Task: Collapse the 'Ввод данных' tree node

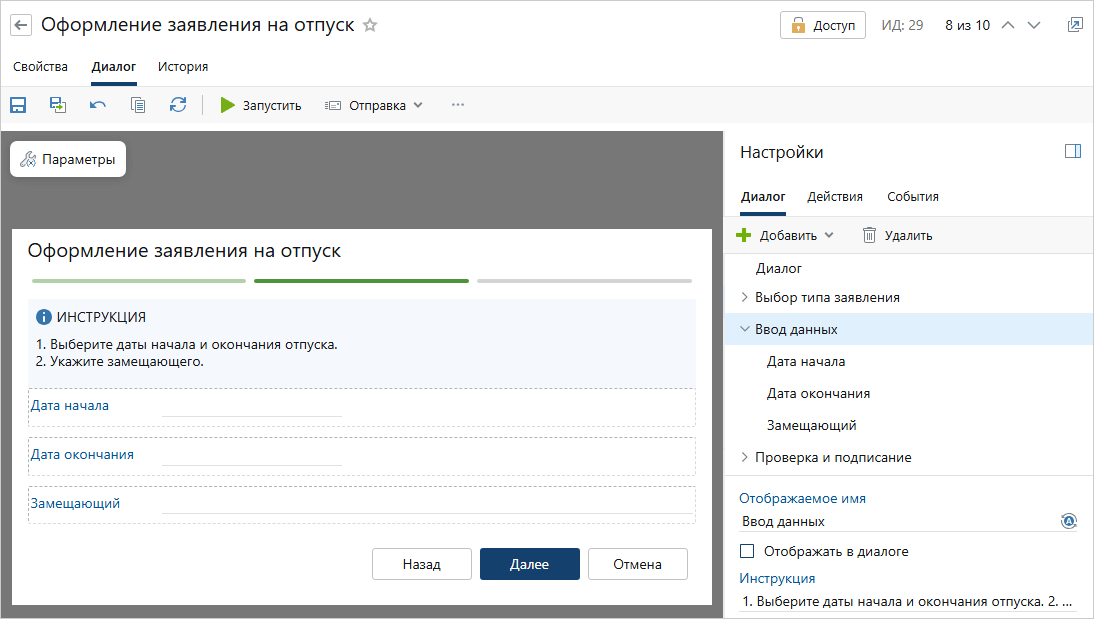Action: (x=744, y=329)
